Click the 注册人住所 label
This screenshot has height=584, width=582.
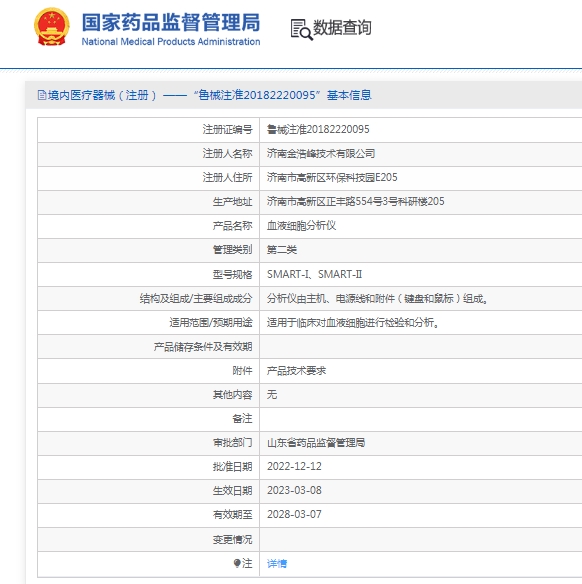[228, 178]
